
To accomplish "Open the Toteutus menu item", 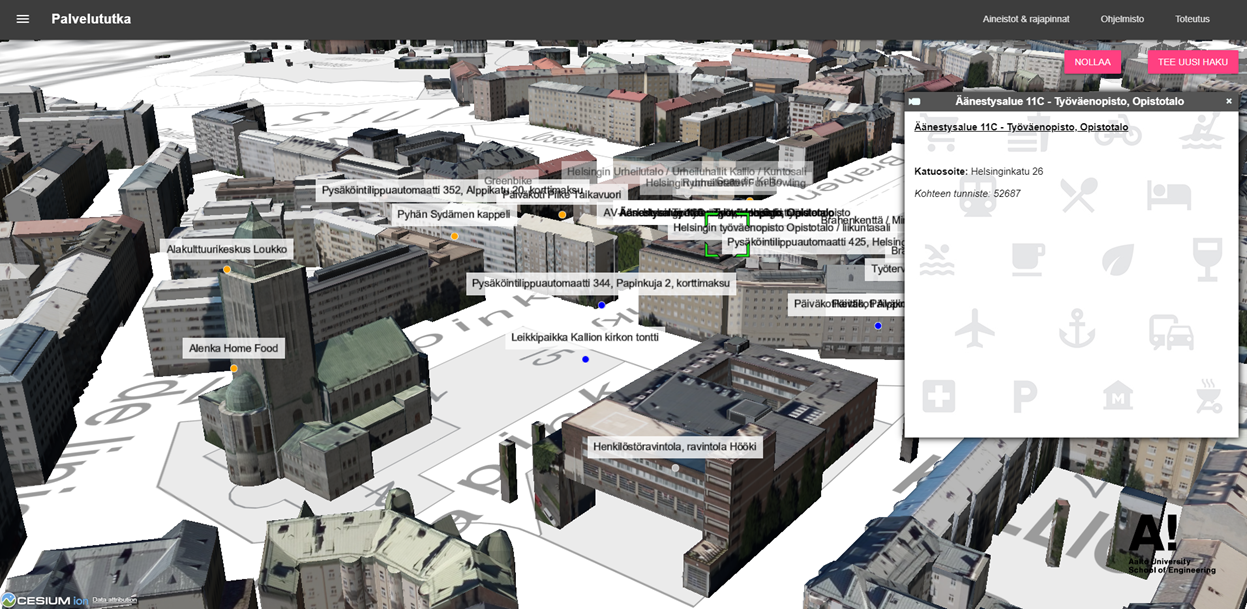I will click(1192, 19).
